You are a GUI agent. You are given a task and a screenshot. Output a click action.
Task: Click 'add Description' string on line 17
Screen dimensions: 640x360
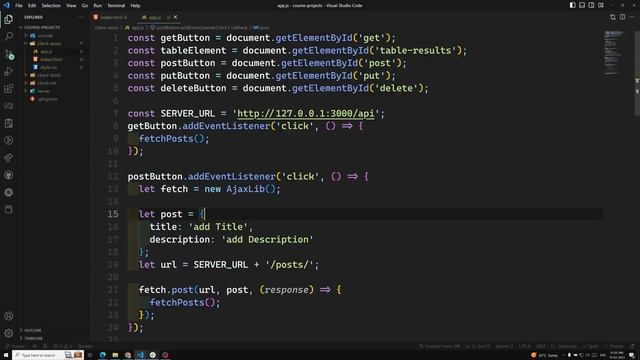267,240
